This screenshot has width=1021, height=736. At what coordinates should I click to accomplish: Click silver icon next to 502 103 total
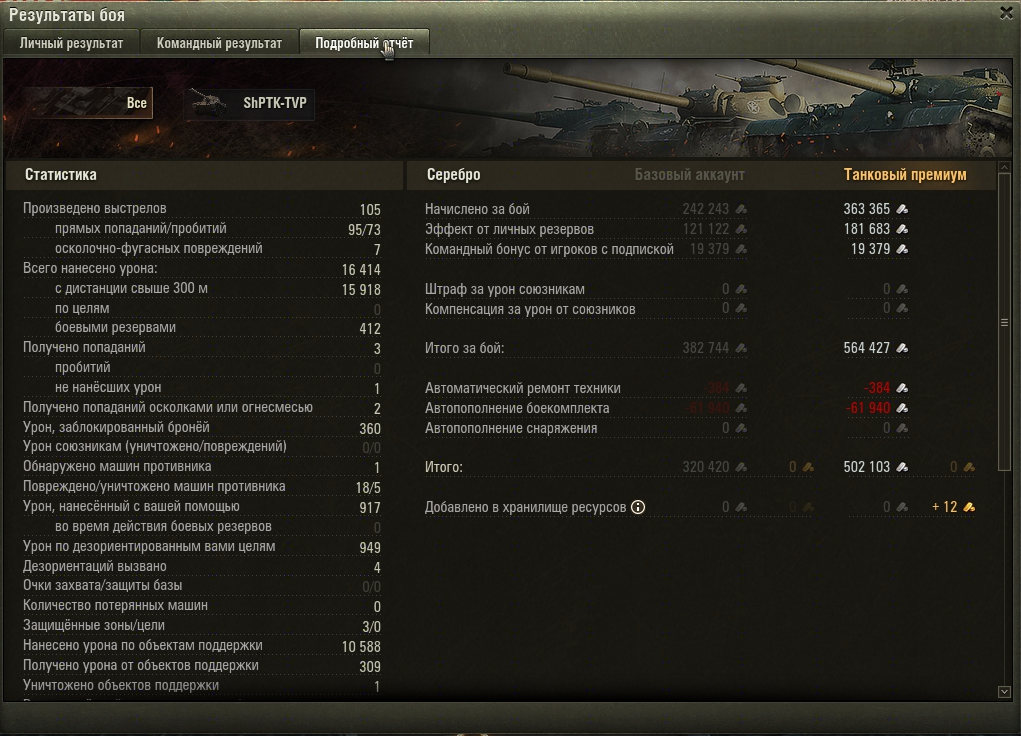902,467
